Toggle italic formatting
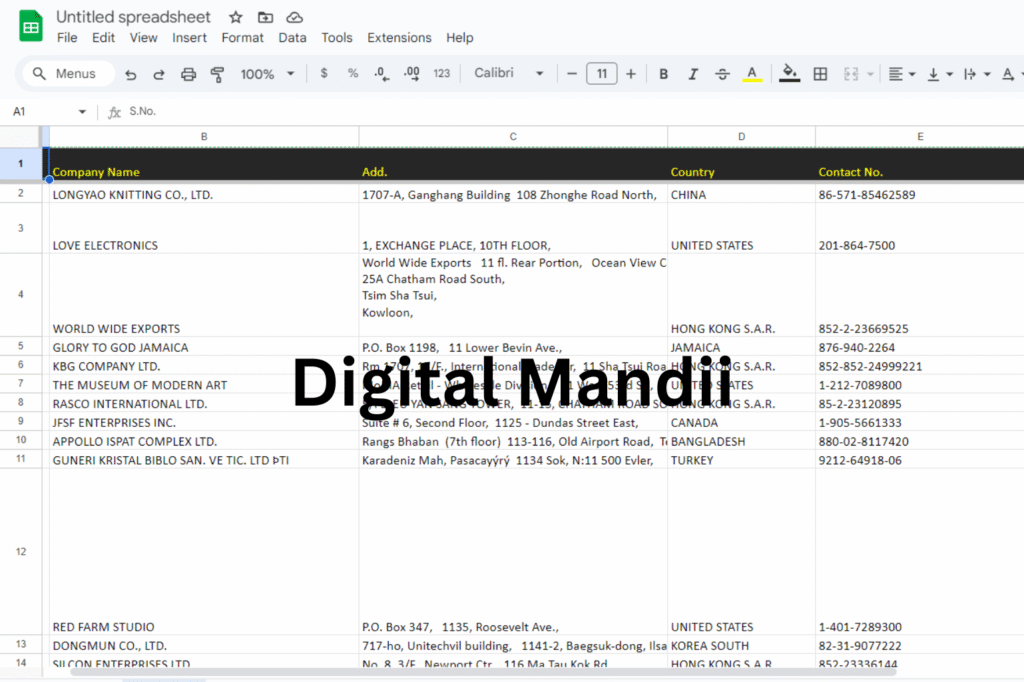 (x=692, y=74)
